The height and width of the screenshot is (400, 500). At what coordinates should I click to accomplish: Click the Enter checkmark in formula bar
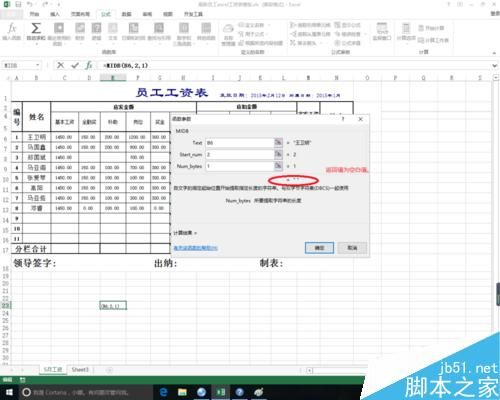pos(75,65)
